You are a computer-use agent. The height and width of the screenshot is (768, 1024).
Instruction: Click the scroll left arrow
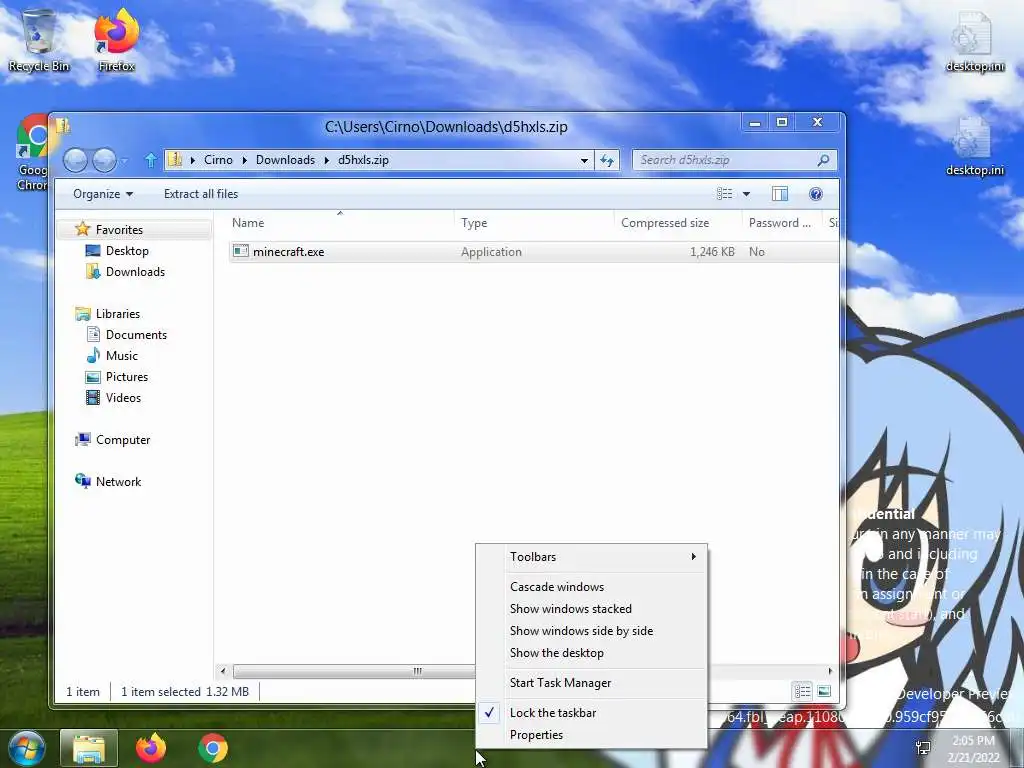[223, 671]
